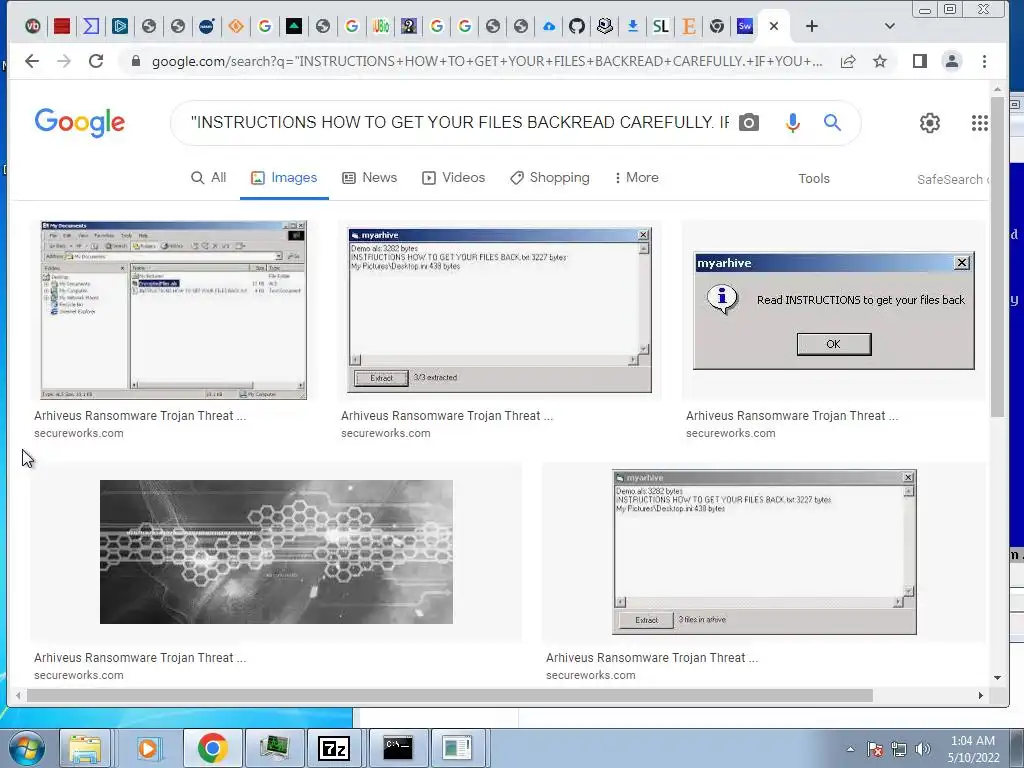
Task: Click the page's vertical scrollbar thumb
Action: point(997,257)
